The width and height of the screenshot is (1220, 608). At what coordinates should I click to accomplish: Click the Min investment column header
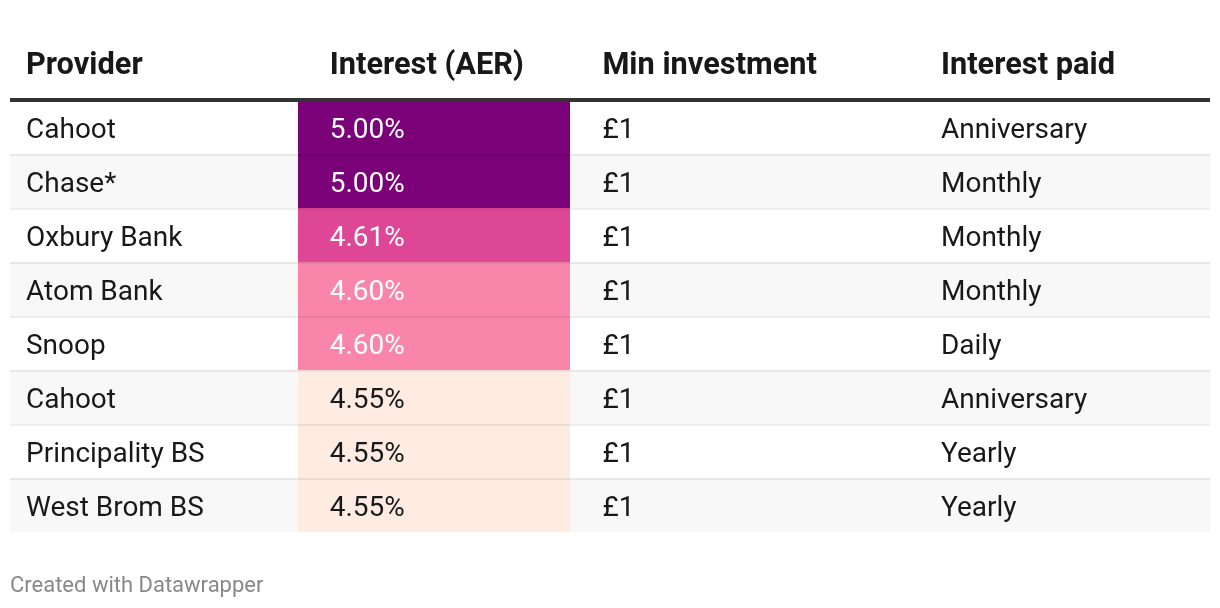[709, 64]
